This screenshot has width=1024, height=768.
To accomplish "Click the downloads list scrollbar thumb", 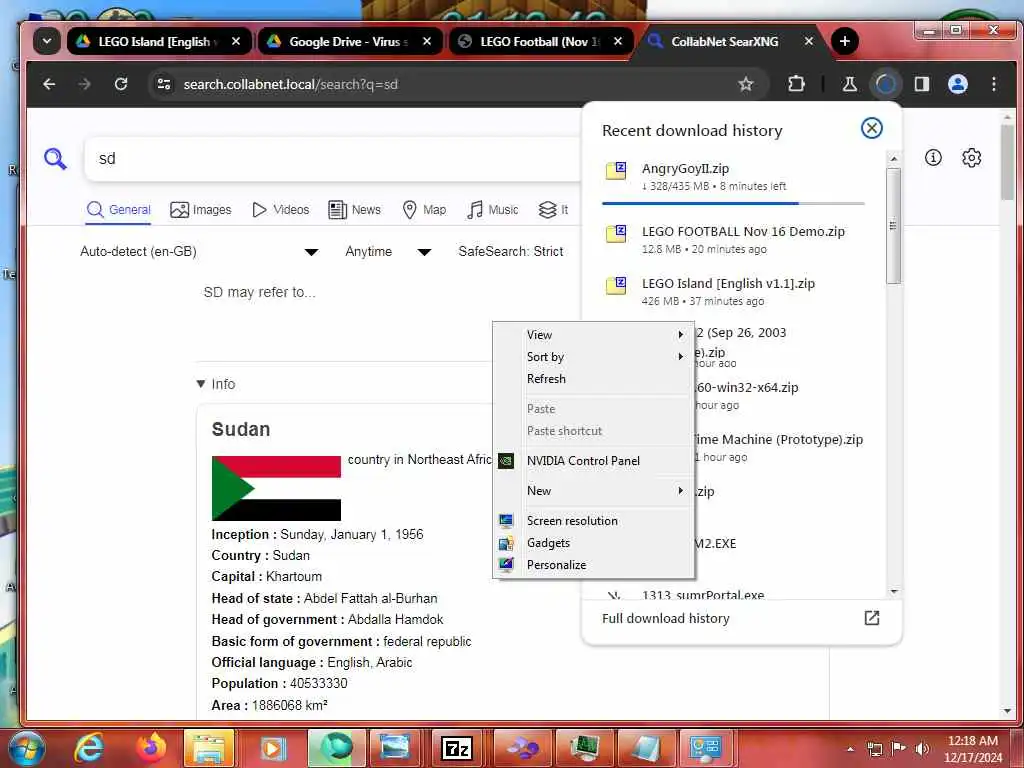I will pyautogui.click(x=893, y=226).
